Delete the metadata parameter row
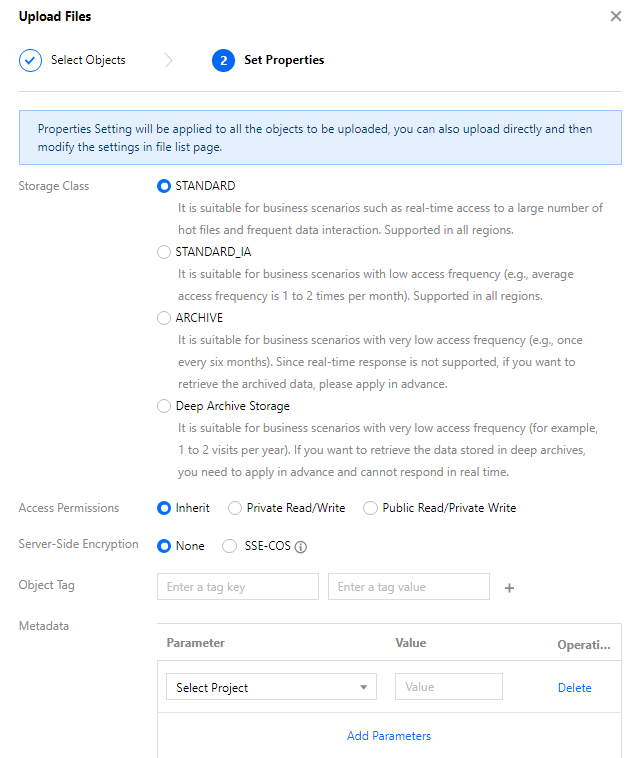 (x=574, y=688)
